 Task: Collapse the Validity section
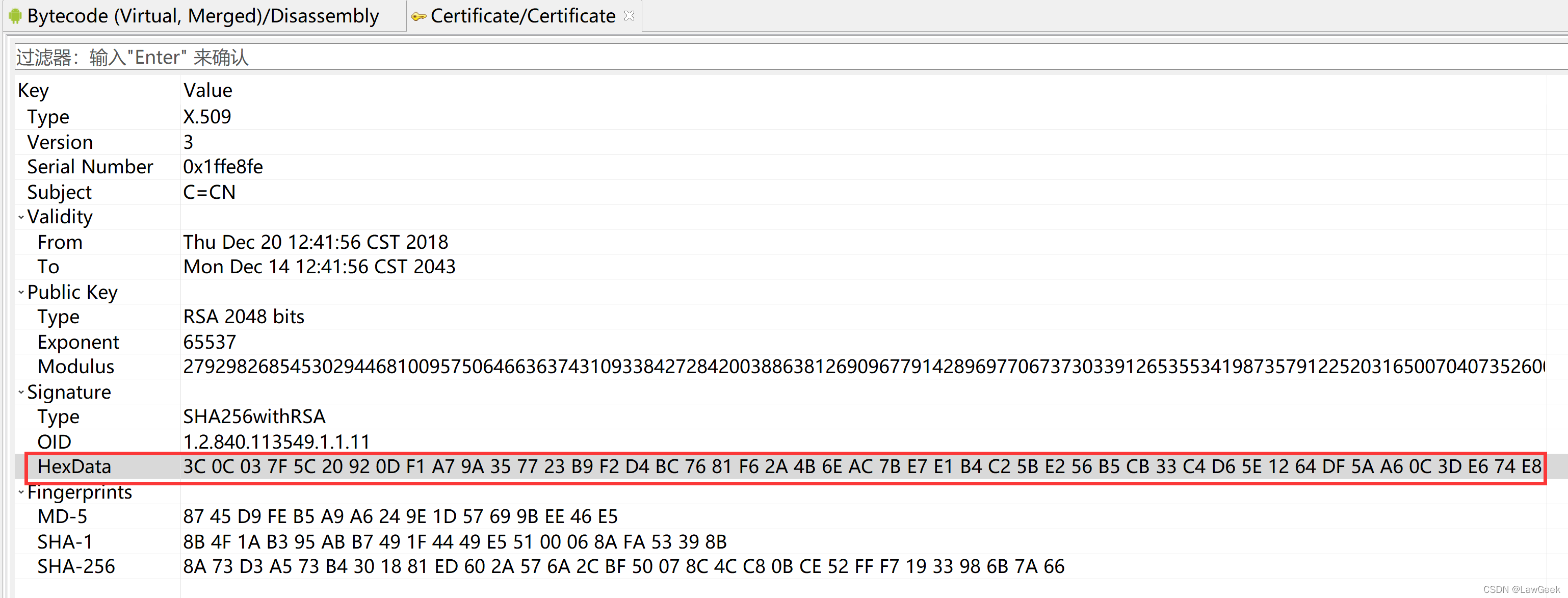click(21, 217)
